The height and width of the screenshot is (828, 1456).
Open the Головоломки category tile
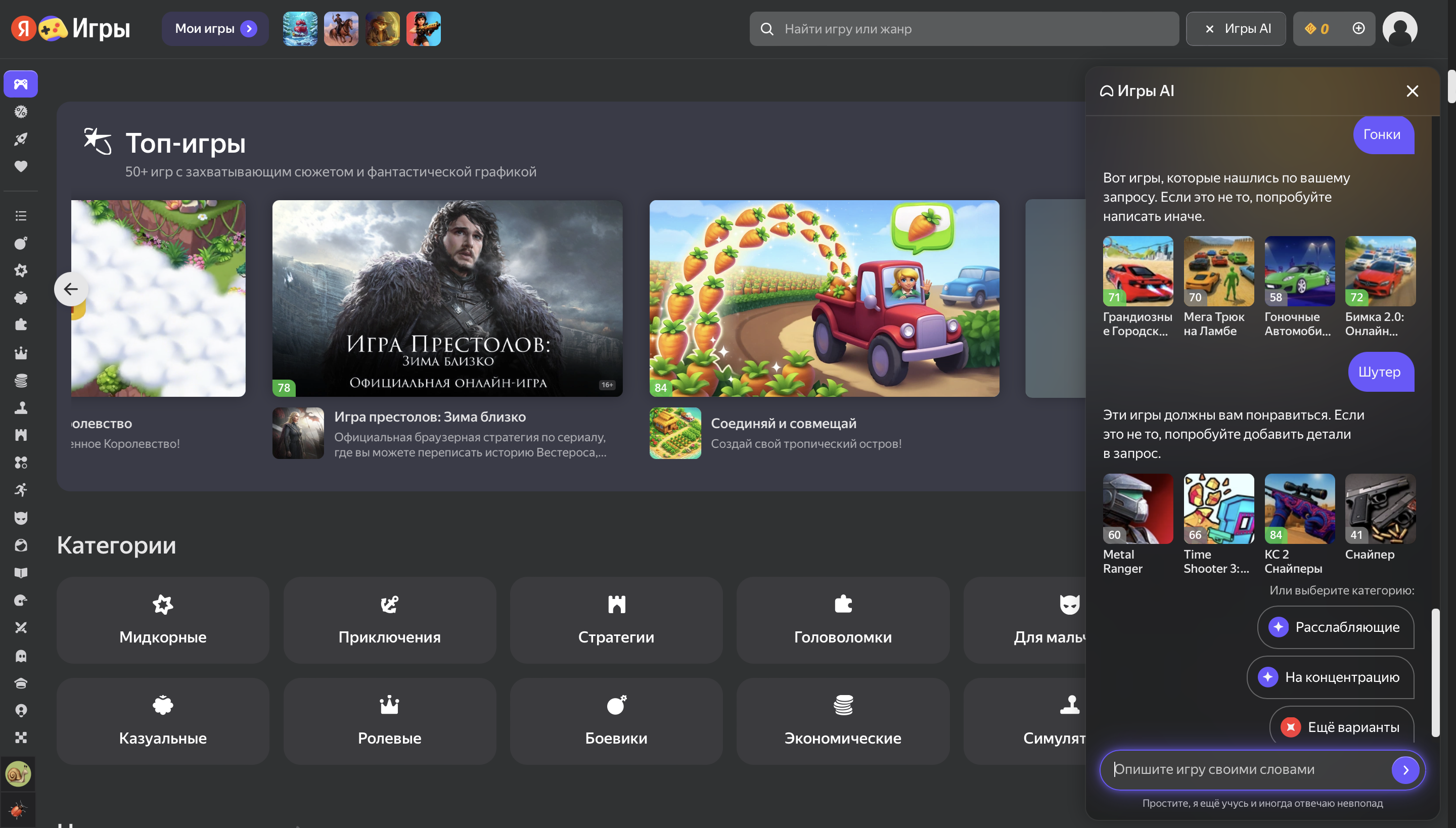(x=842, y=620)
